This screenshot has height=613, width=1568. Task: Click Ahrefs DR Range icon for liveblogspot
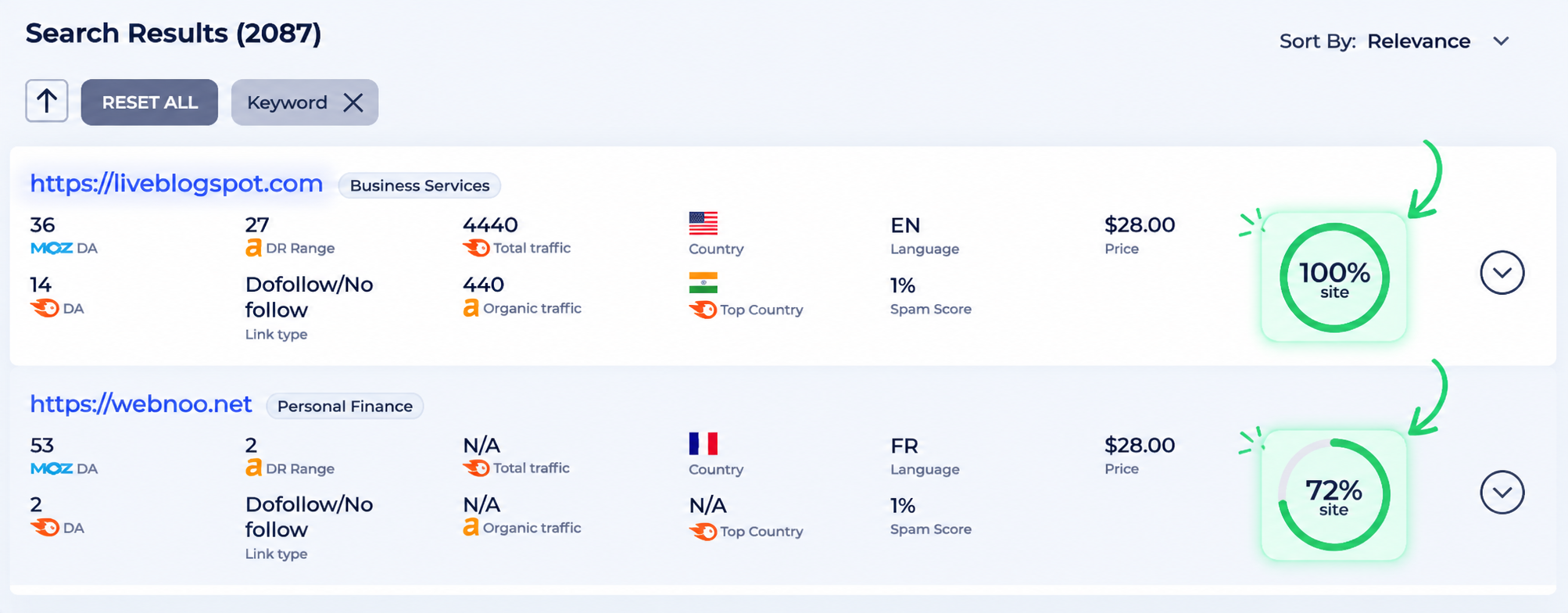click(253, 249)
